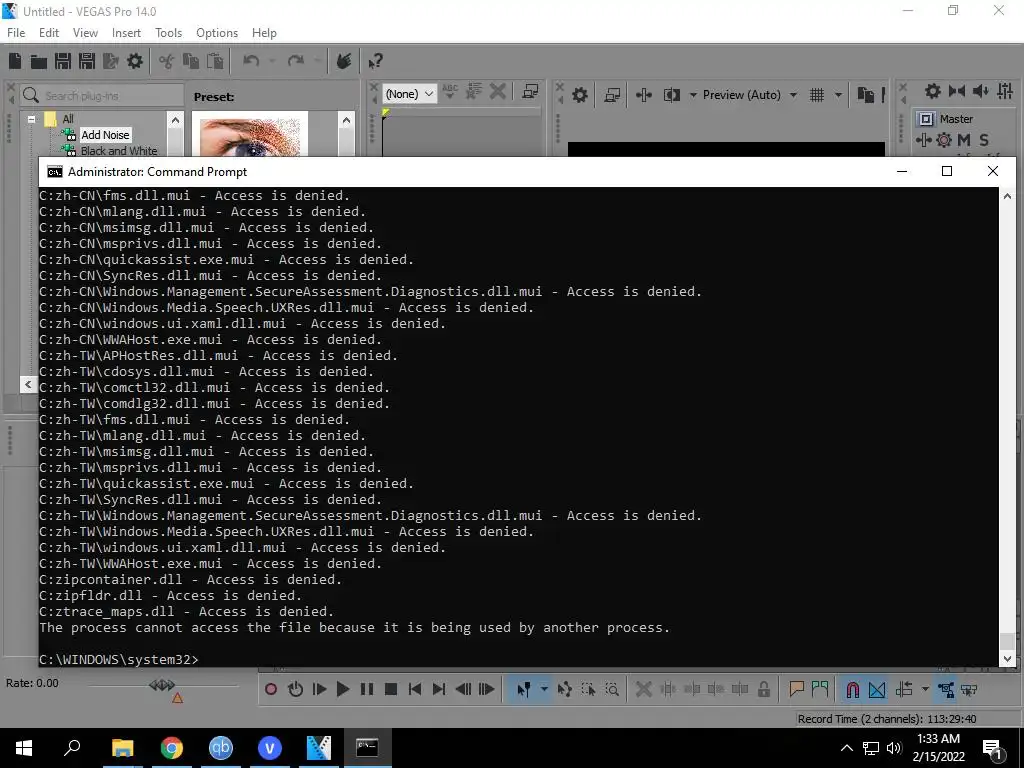This screenshot has width=1024, height=768.
Task: Toggle Loop Playback button
Action: pyautogui.click(x=295, y=690)
